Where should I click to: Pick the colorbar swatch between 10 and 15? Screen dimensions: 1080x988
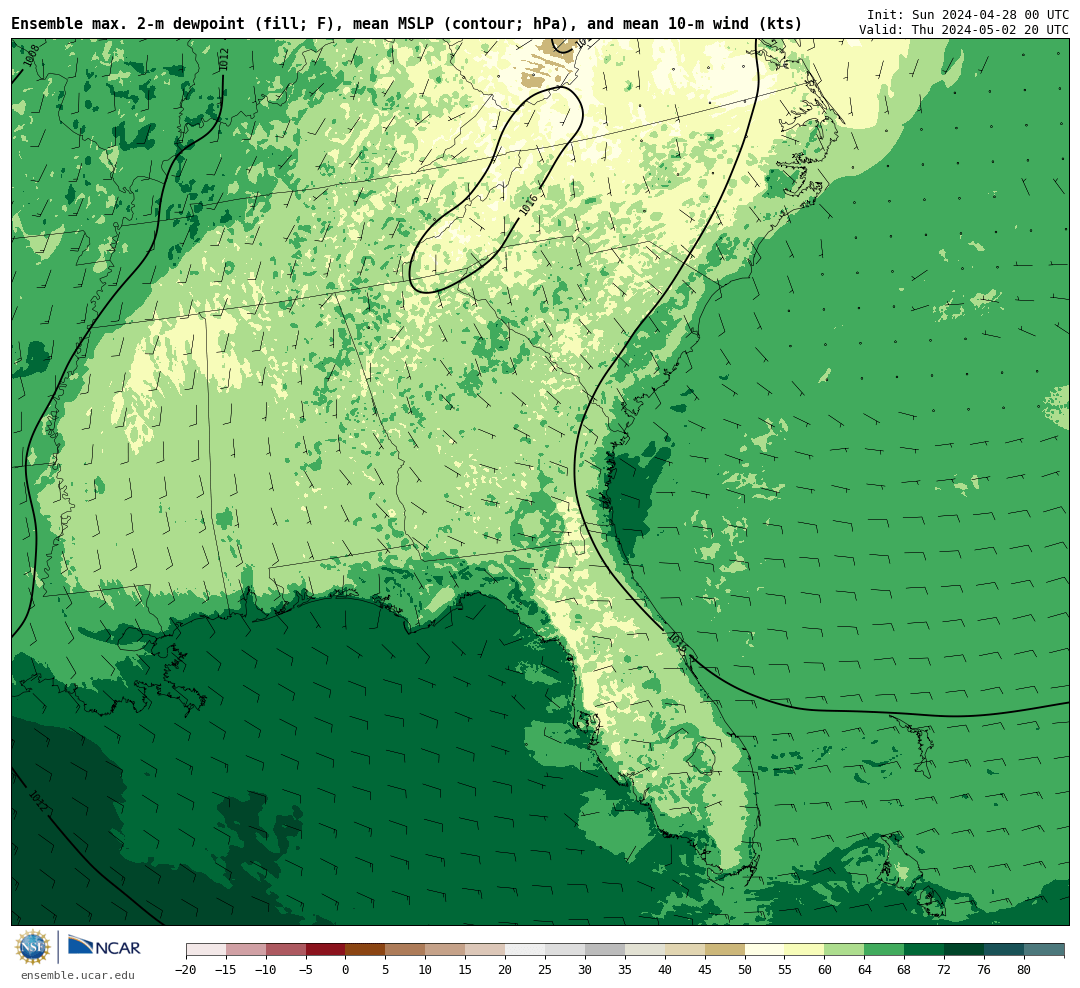445,950
